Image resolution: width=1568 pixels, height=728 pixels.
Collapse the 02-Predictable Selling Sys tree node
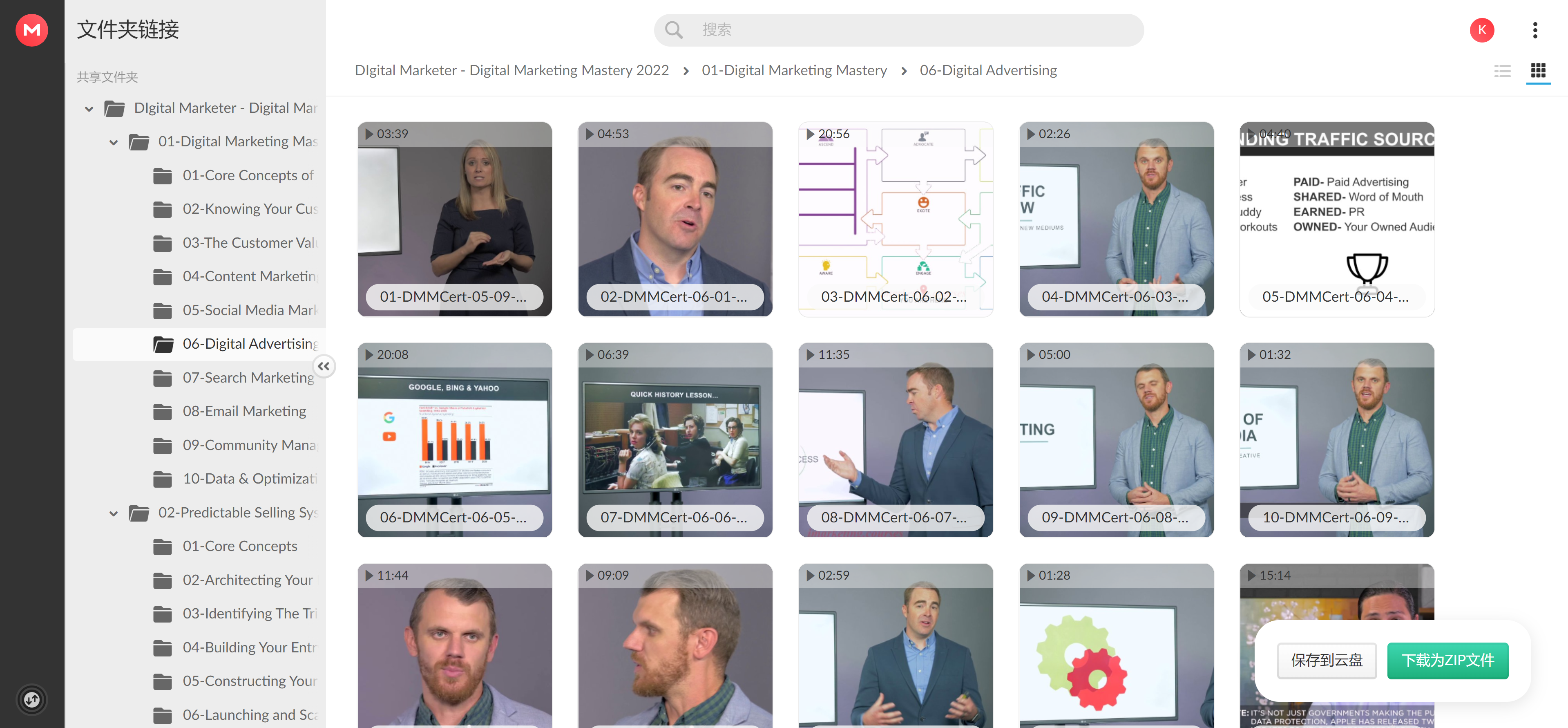click(113, 513)
